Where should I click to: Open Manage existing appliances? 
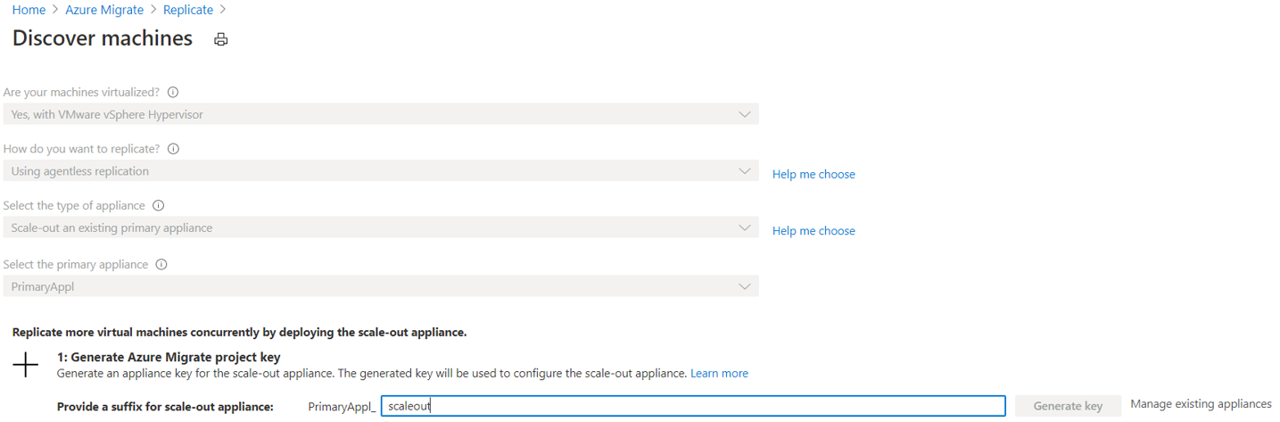1201,404
